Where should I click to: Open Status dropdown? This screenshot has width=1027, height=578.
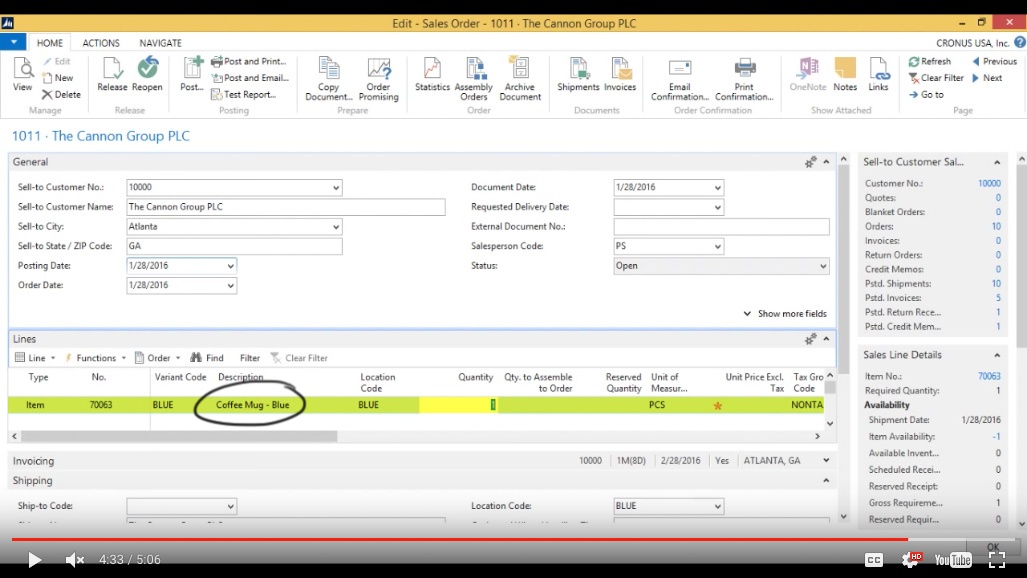(x=823, y=266)
